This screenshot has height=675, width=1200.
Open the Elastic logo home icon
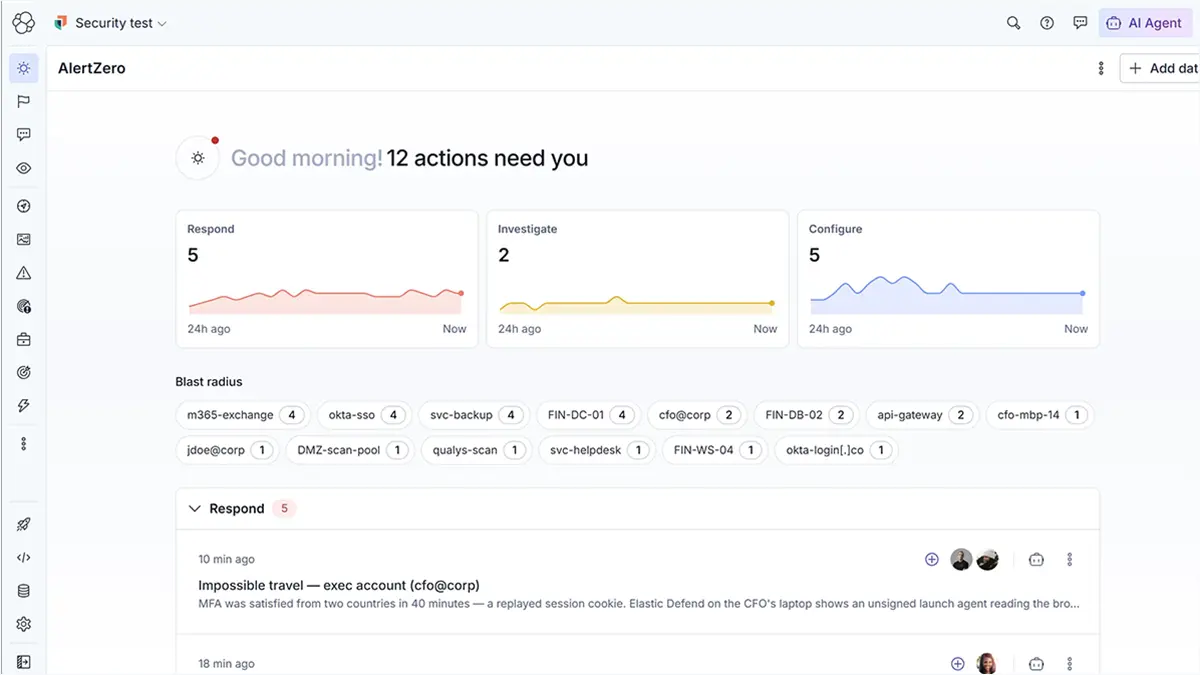point(23,23)
